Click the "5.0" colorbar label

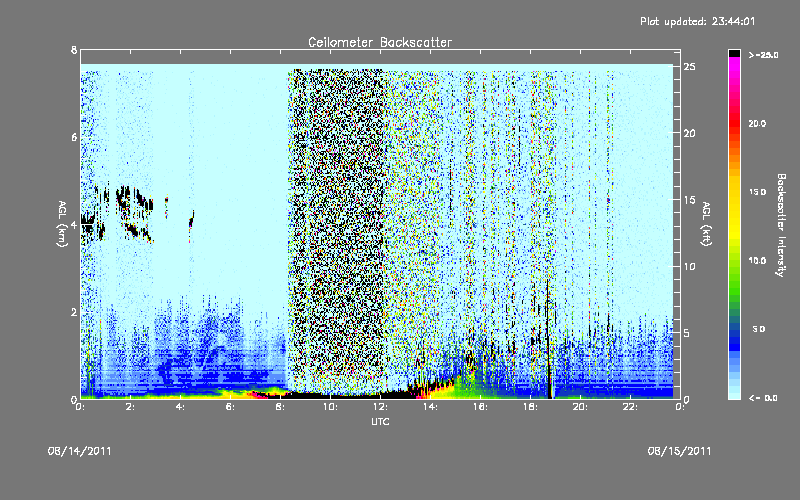pos(759,329)
